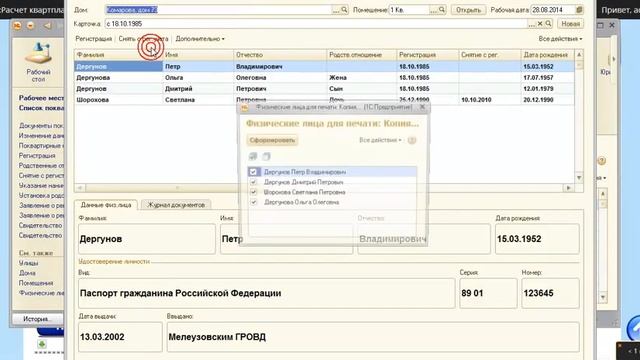Click Родств.отношение column header
This screenshot has height=360, width=640.
(x=361, y=55)
